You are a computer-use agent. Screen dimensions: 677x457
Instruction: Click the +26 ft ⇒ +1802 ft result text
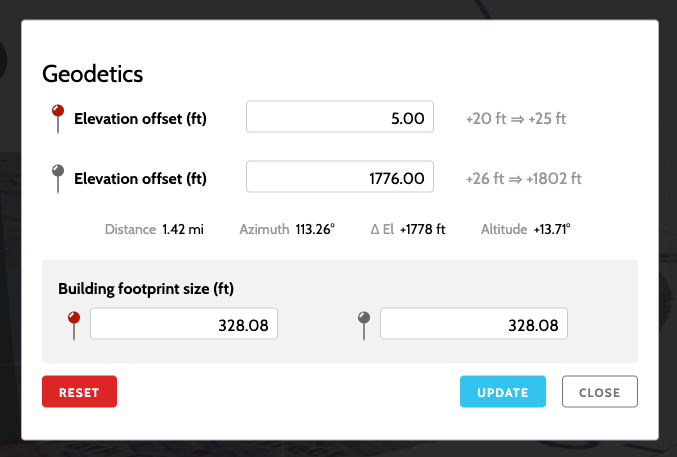point(524,179)
